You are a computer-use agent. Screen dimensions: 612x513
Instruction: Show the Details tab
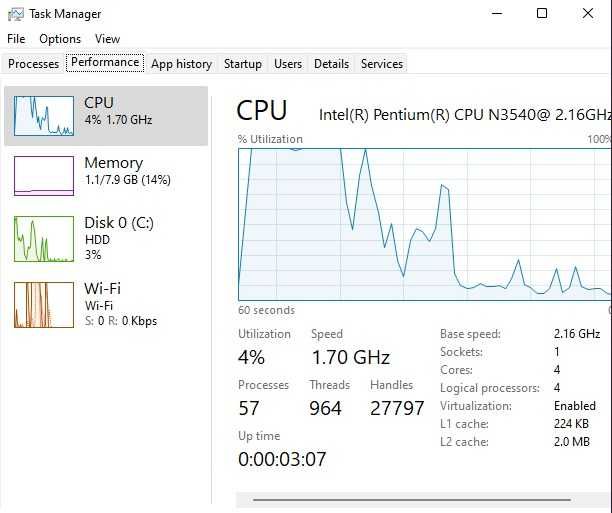(x=331, y=64)
